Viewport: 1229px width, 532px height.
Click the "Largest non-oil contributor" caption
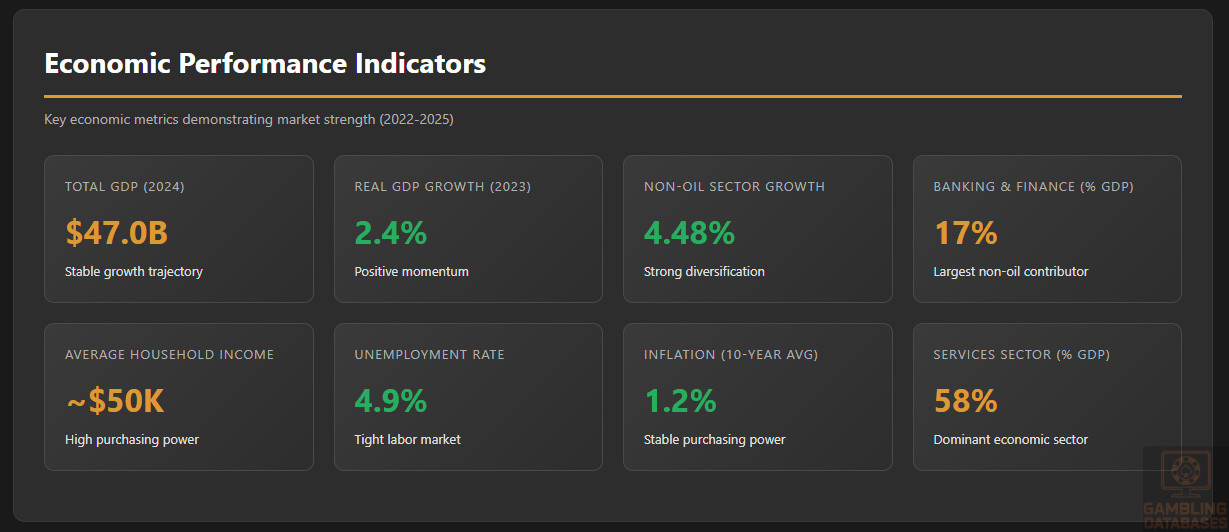[1010, 272]
